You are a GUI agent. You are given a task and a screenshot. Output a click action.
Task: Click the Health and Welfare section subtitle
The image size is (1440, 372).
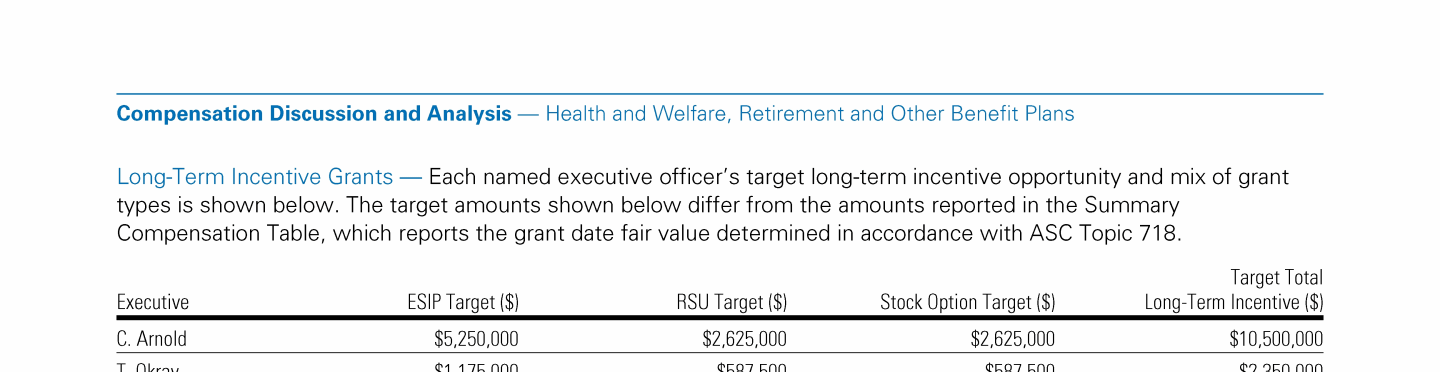[x=810, y=114]
